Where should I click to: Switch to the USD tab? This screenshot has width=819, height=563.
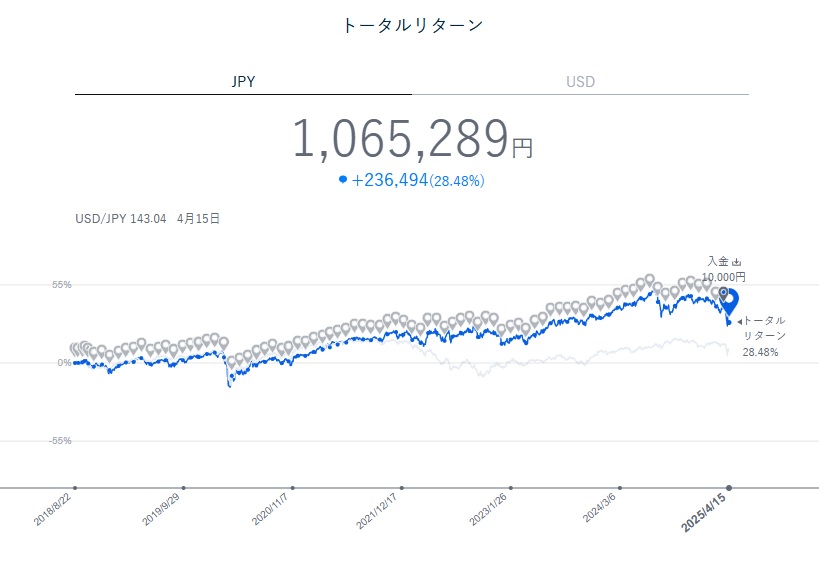[580, 82]
